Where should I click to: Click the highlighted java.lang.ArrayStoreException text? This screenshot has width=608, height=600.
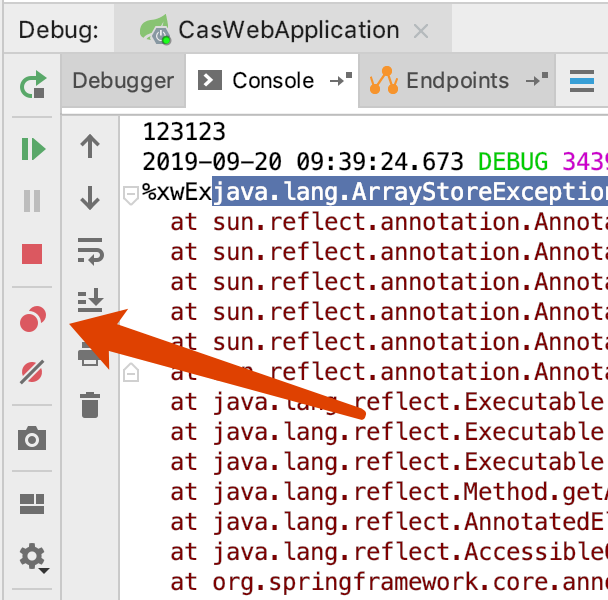click(x=408, y=191)
